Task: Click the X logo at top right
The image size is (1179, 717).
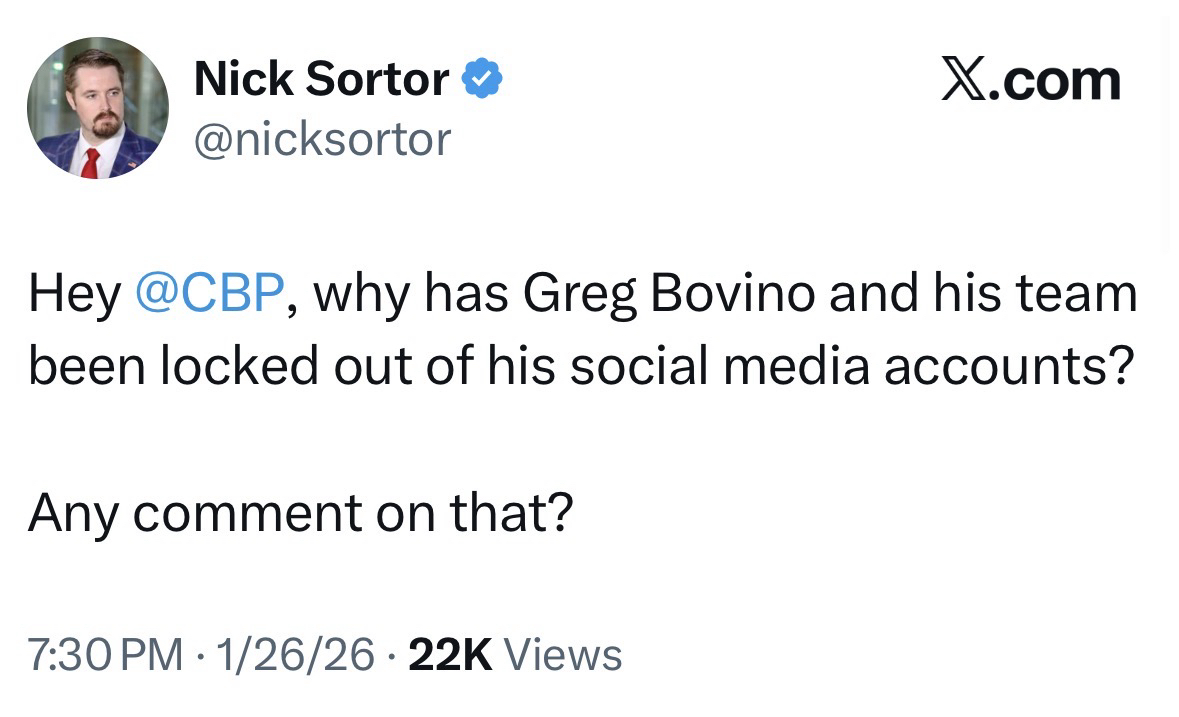Action: pos(962,80)
